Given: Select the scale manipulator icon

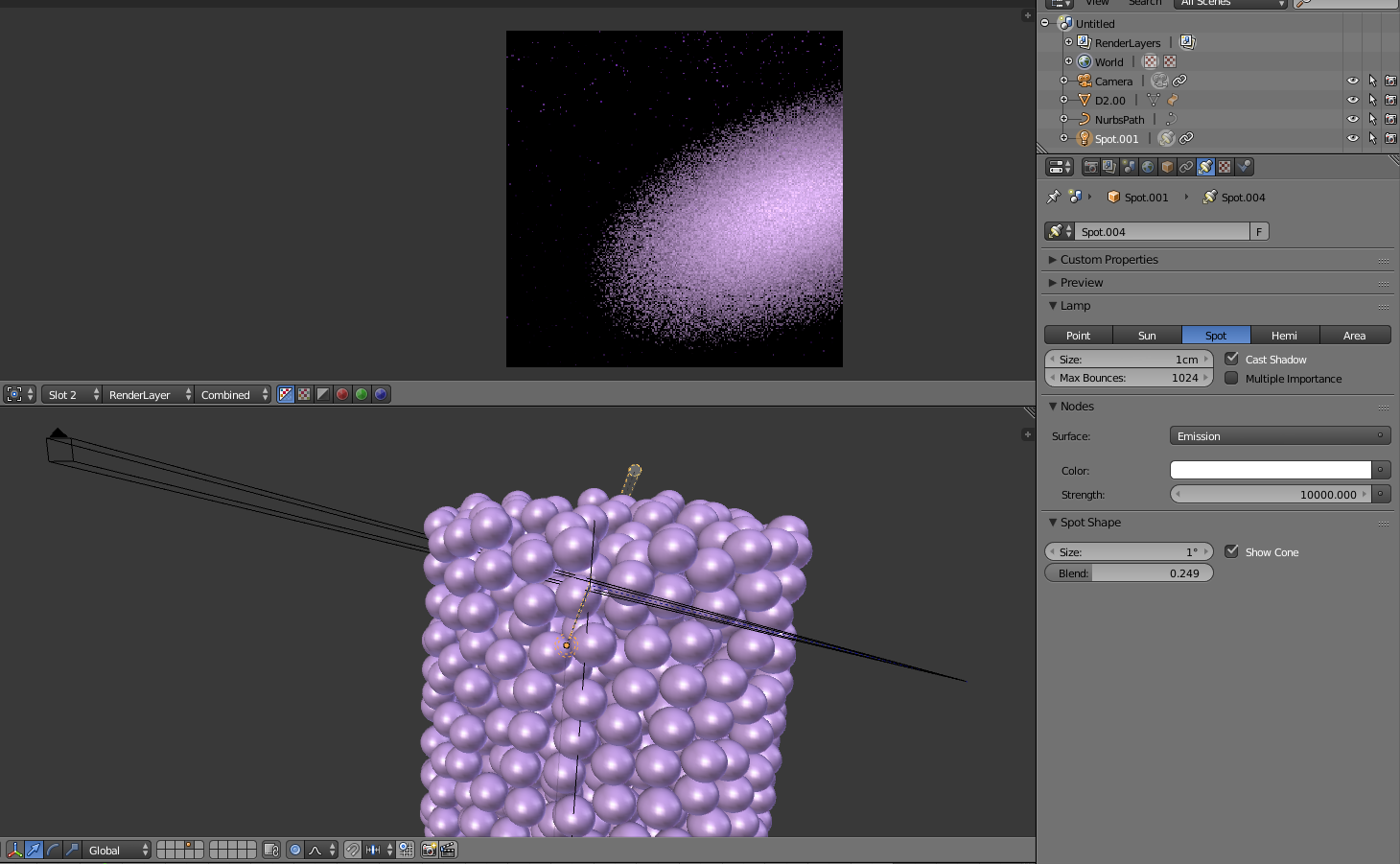Looking at the screenshot, I should click(x=72, y=850).
